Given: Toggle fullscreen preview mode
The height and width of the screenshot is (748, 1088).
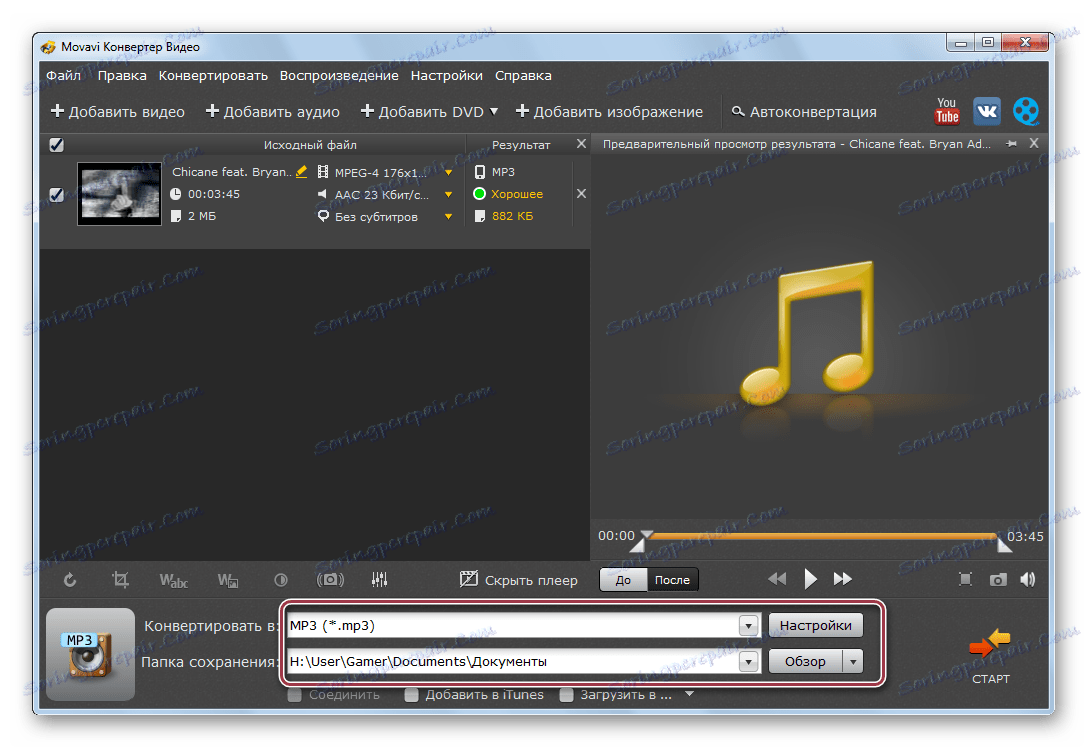Looking at the screenshot, I should [x=965, y=579].
